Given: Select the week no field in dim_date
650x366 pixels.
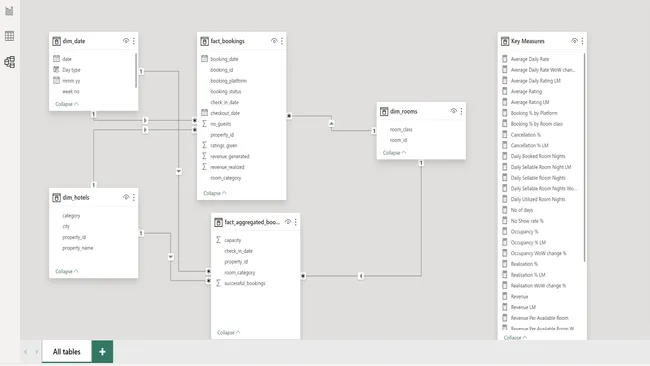Looking at the screenshot, I should click(x=71, y=91).
